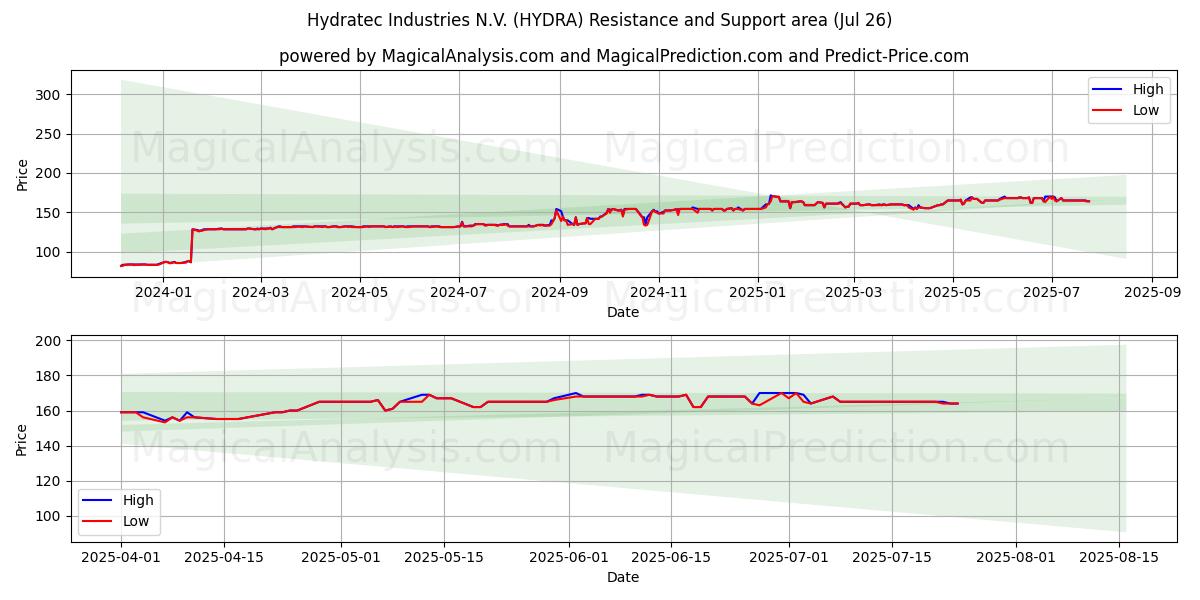Click the '2024-09' tick label

[x=559, y=293]
